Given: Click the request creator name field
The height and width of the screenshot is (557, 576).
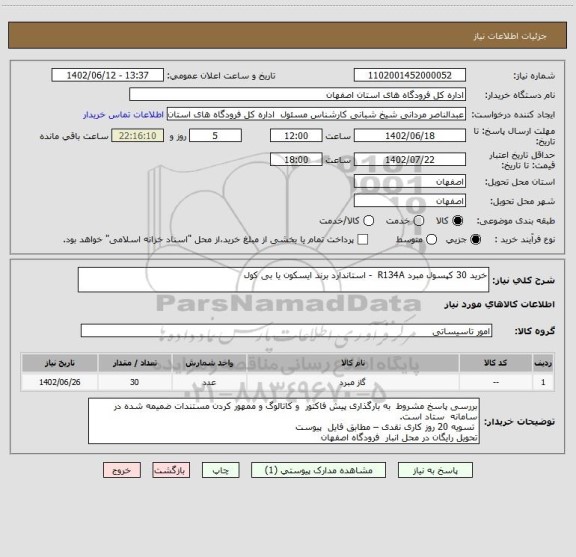Looking at the screenshot, I should coord(316,114).
